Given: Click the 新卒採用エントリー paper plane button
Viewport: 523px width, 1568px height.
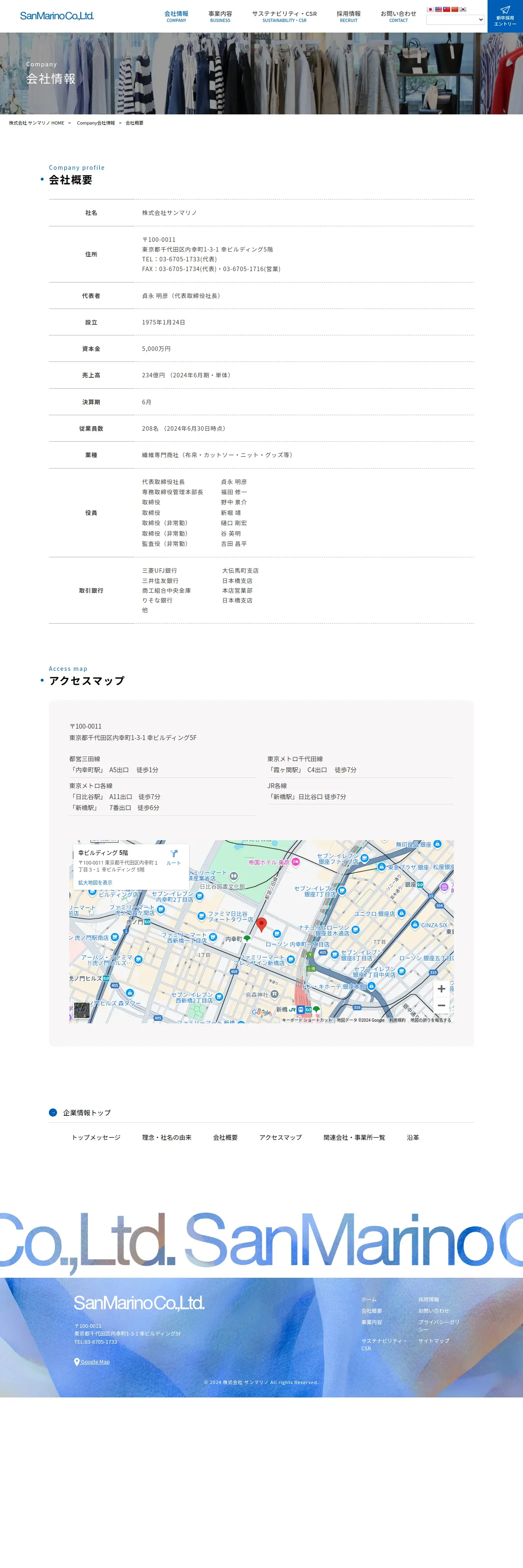Looking at the screenshot, I should click(505, 16).
